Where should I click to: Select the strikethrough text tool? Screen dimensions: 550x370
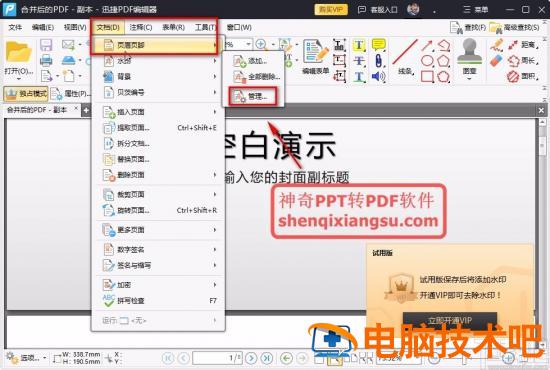click(359, 61)
